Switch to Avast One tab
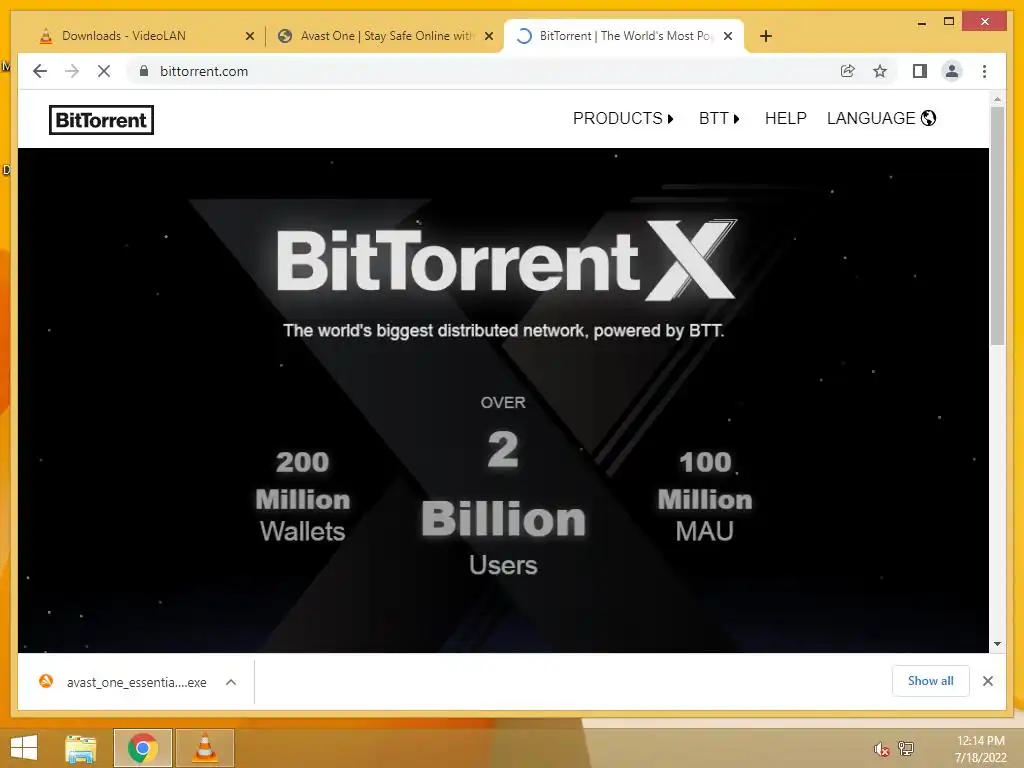The width and height of the screenshot is (1024, 768). coord(384,36)
